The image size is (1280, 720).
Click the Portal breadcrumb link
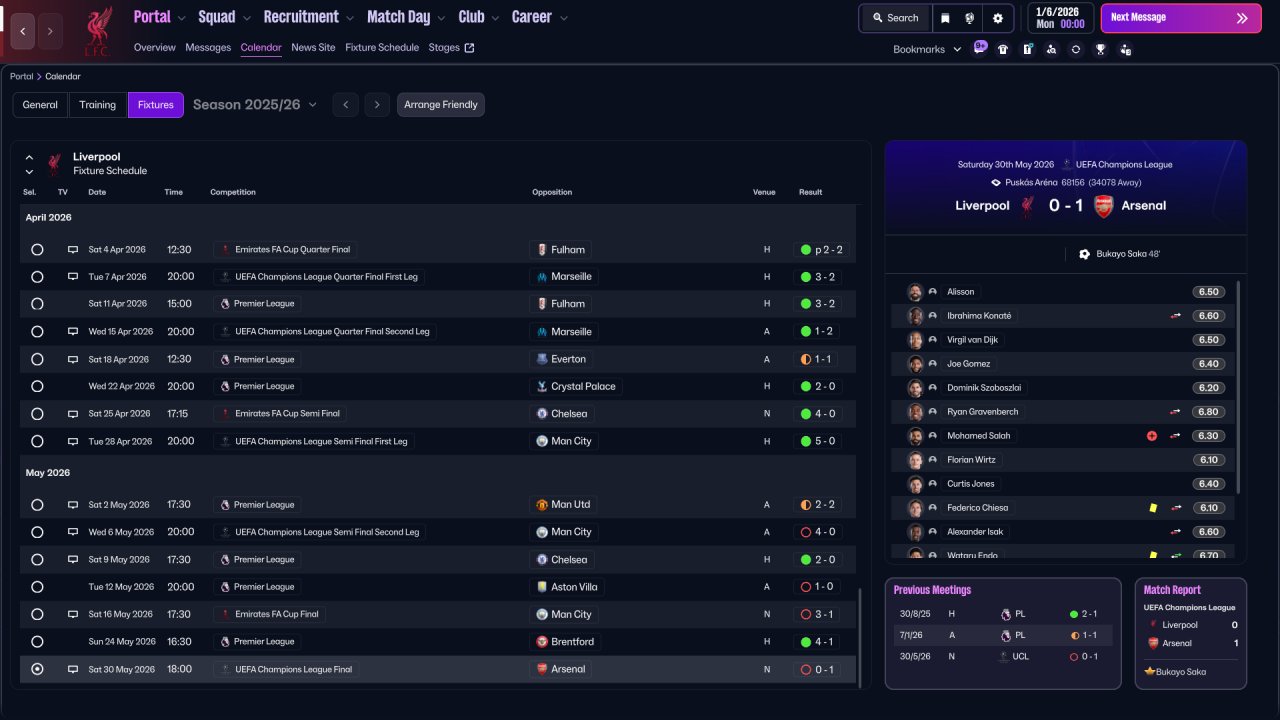21,76
